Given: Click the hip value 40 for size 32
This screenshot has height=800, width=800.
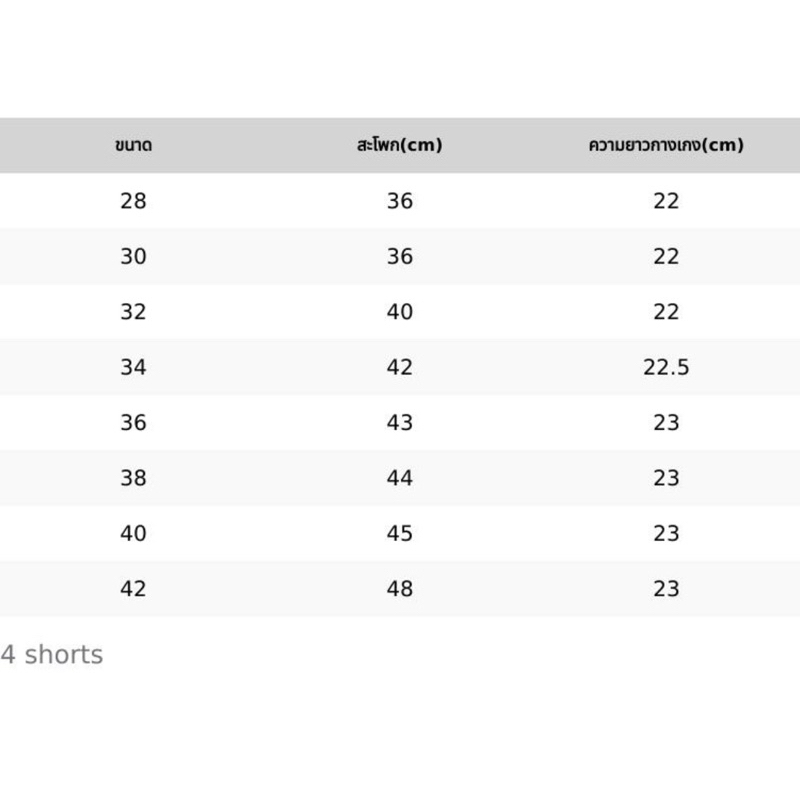Looking at the screenshot, I should (399, 312).
